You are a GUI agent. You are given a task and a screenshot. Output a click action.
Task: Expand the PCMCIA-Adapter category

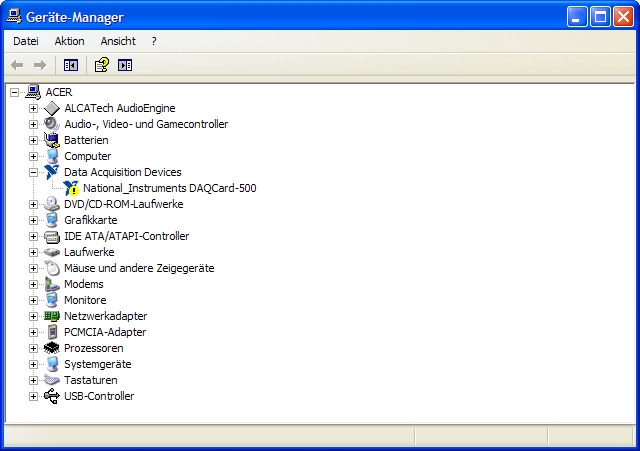pyautogui.click(x=33, y=332)
